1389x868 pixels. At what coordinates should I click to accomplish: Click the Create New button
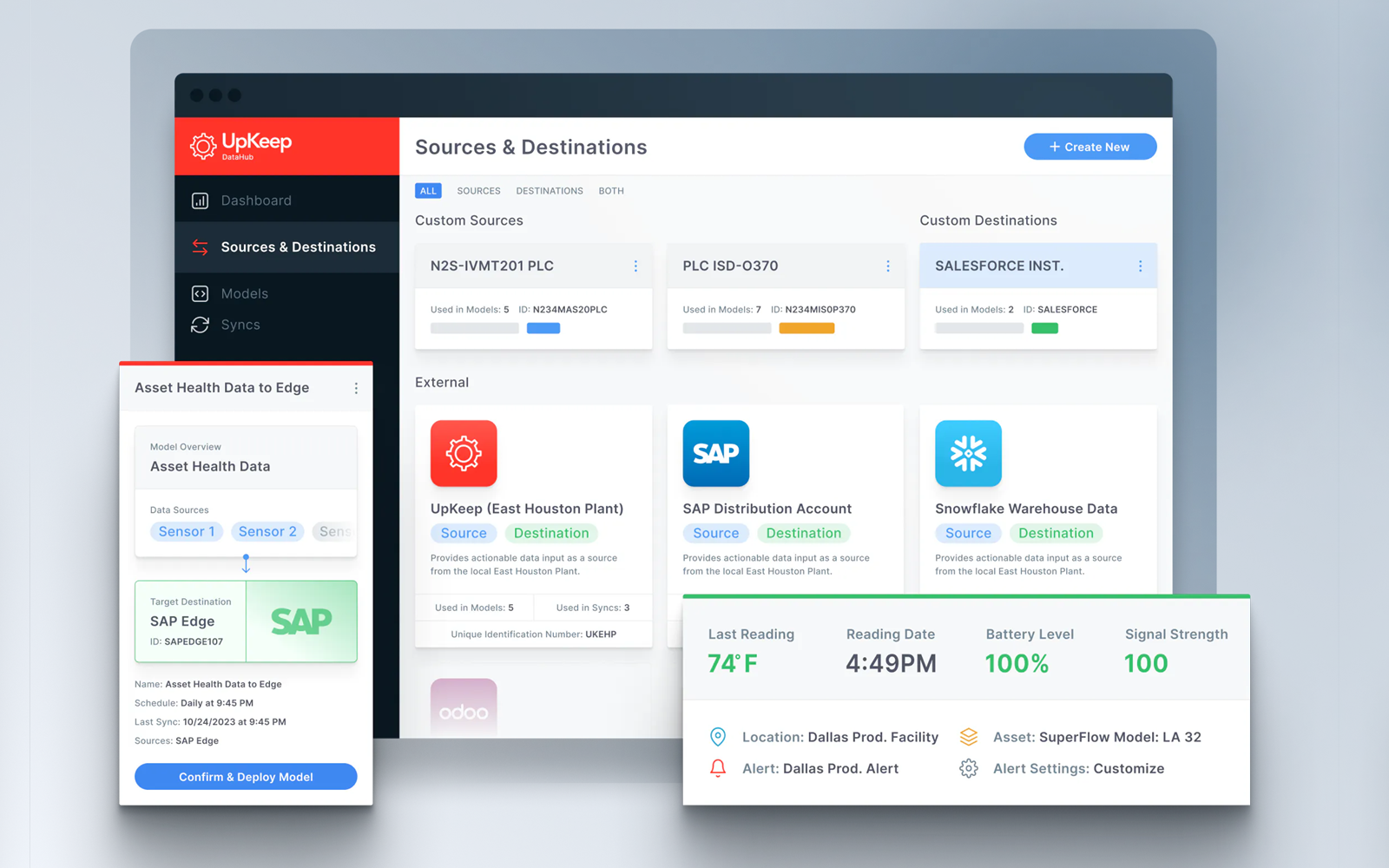1089,147
